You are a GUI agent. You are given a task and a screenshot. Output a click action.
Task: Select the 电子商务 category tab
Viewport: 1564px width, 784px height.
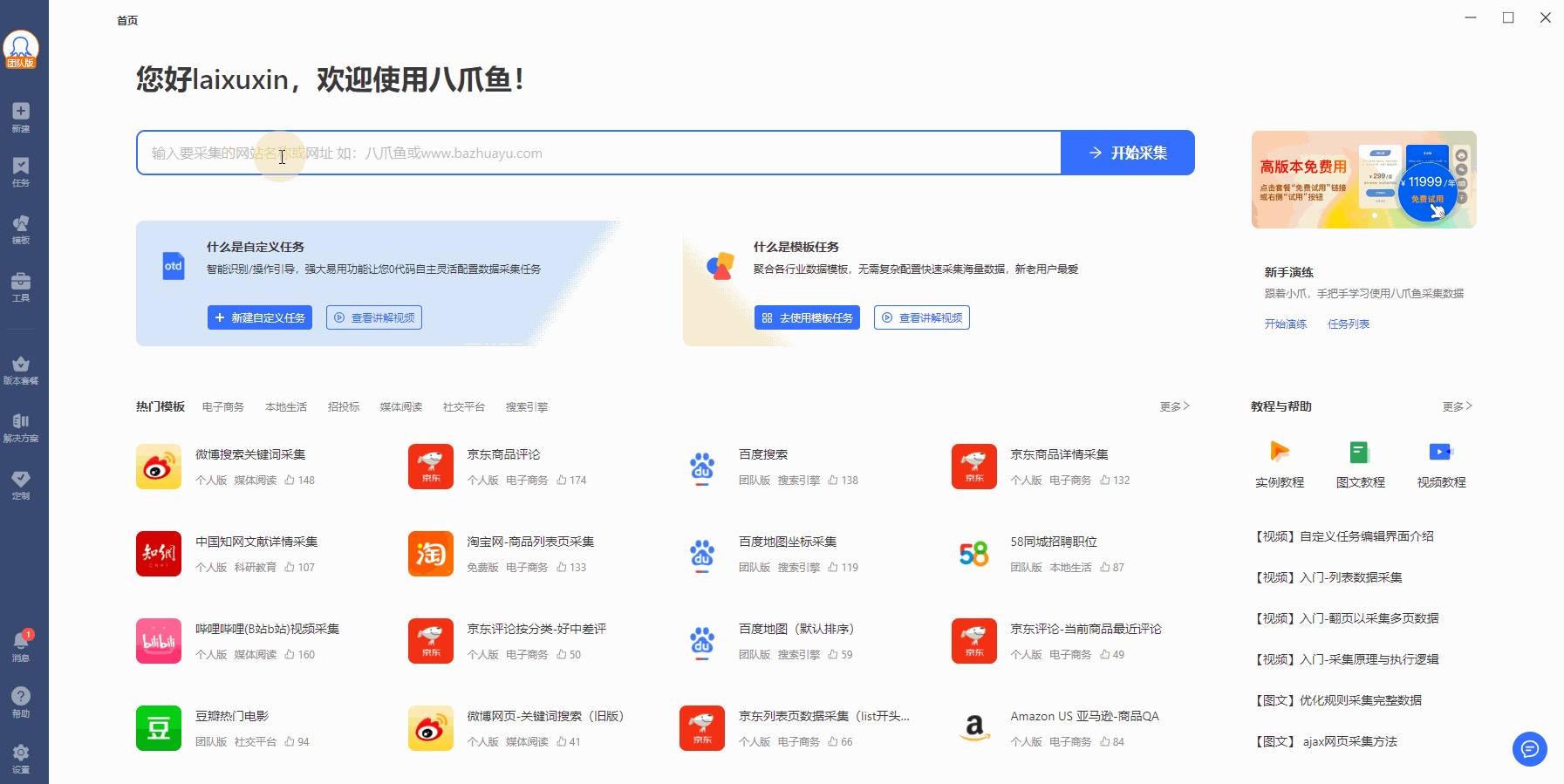pyautogui.click(x=223, y=407)
